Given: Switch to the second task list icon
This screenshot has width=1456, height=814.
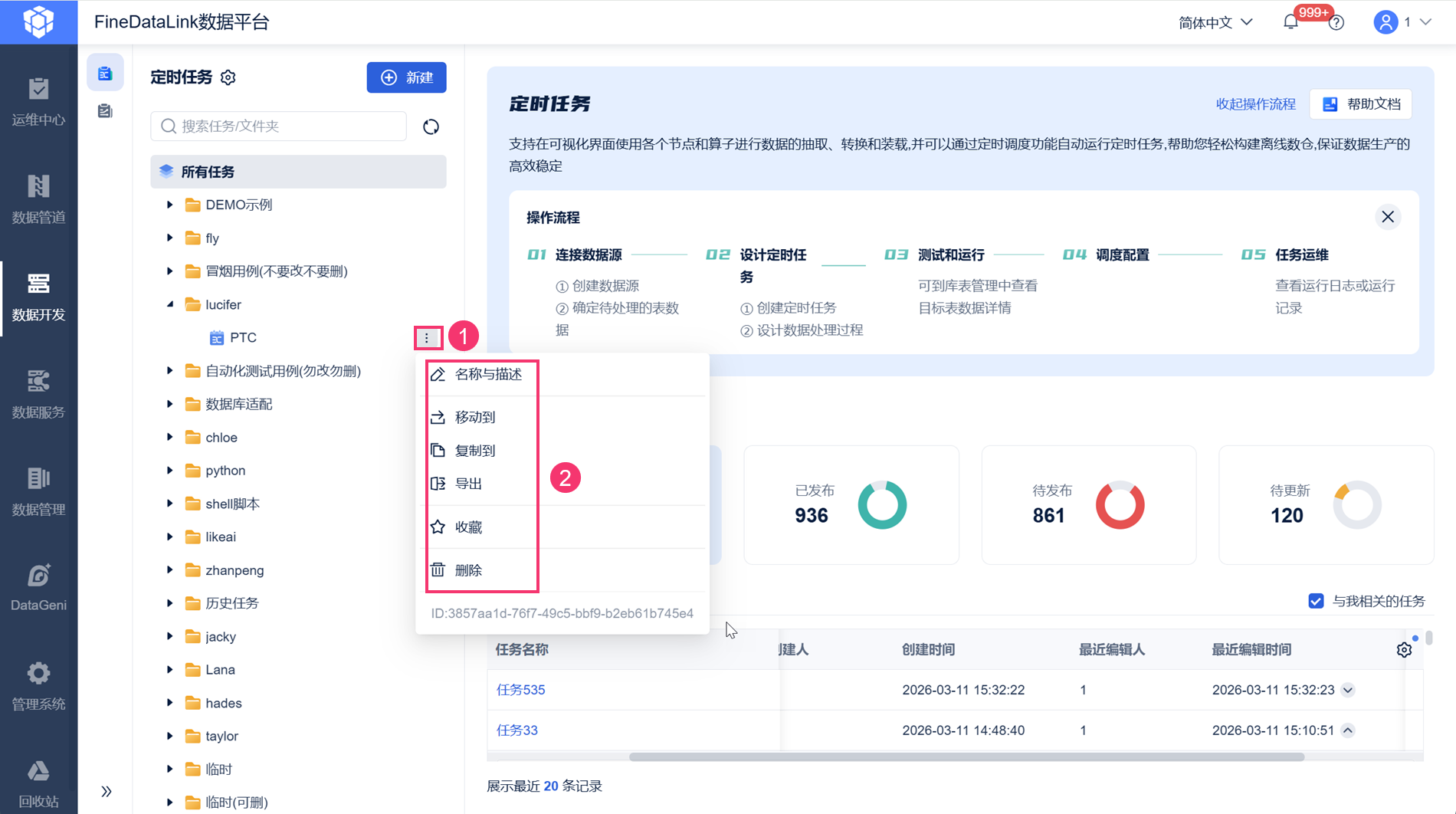Looking at the screenshot, I should (x=105, y=111).
